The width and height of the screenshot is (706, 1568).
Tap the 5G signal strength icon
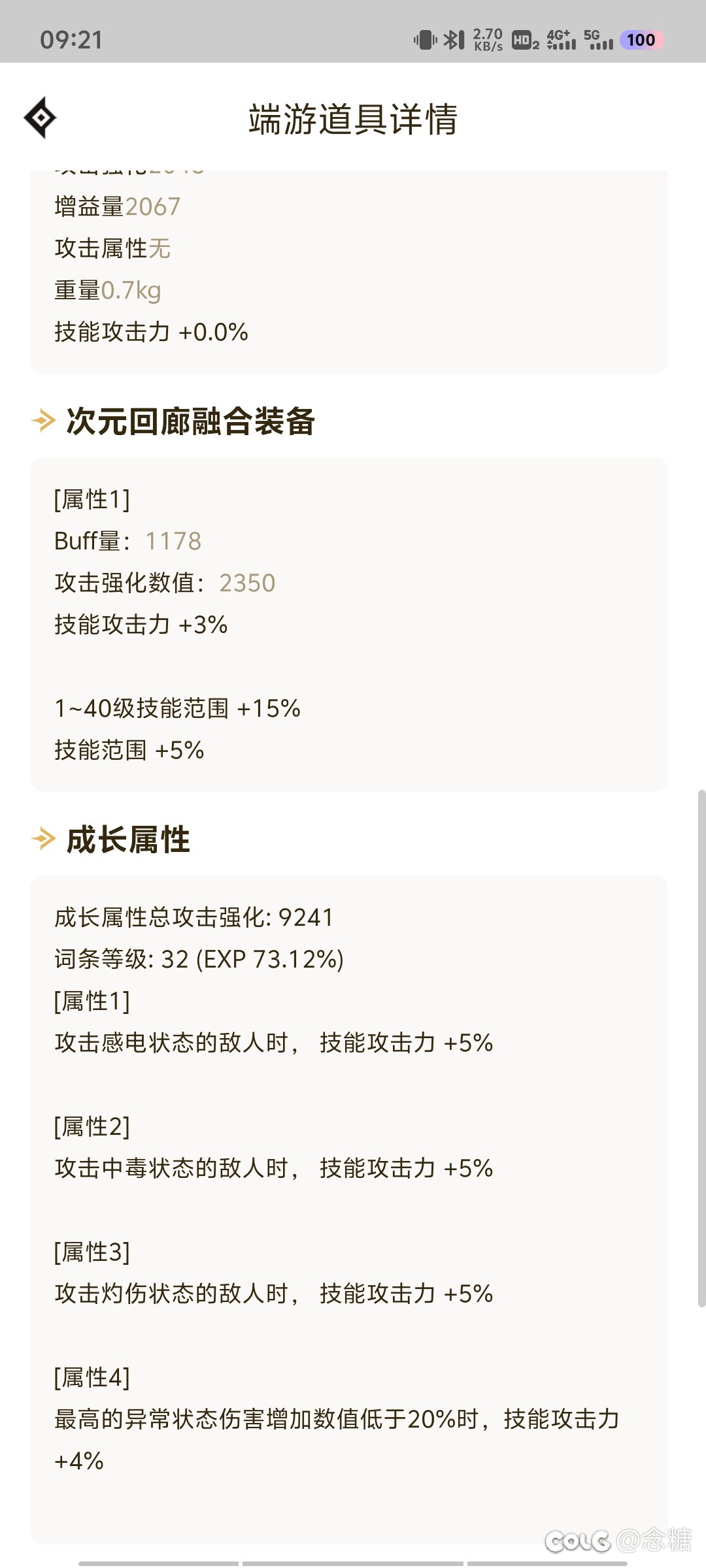598,40
